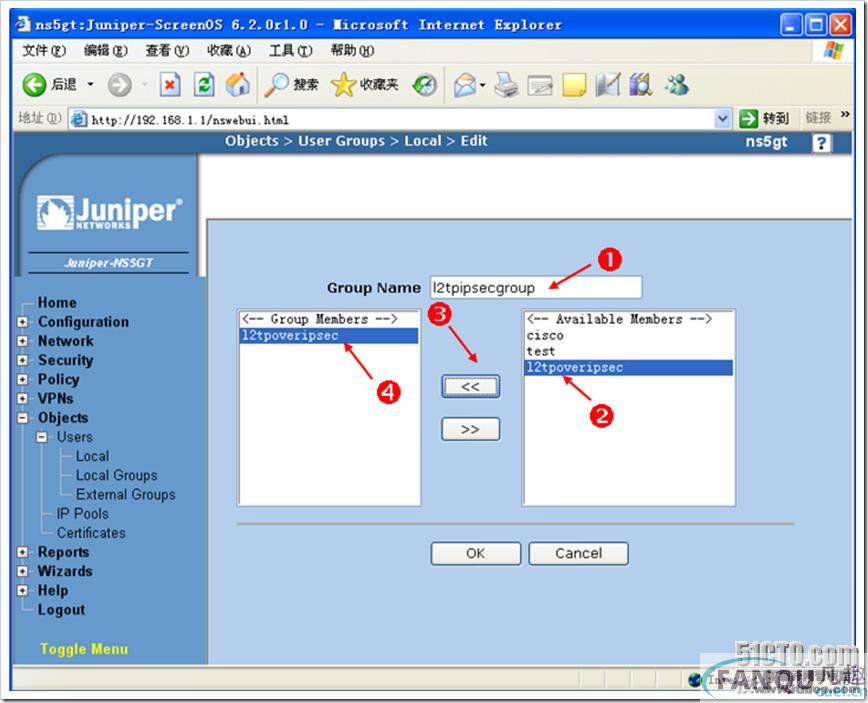Click the Messenger people icon
868x703 pixels.
coord(676,85)
